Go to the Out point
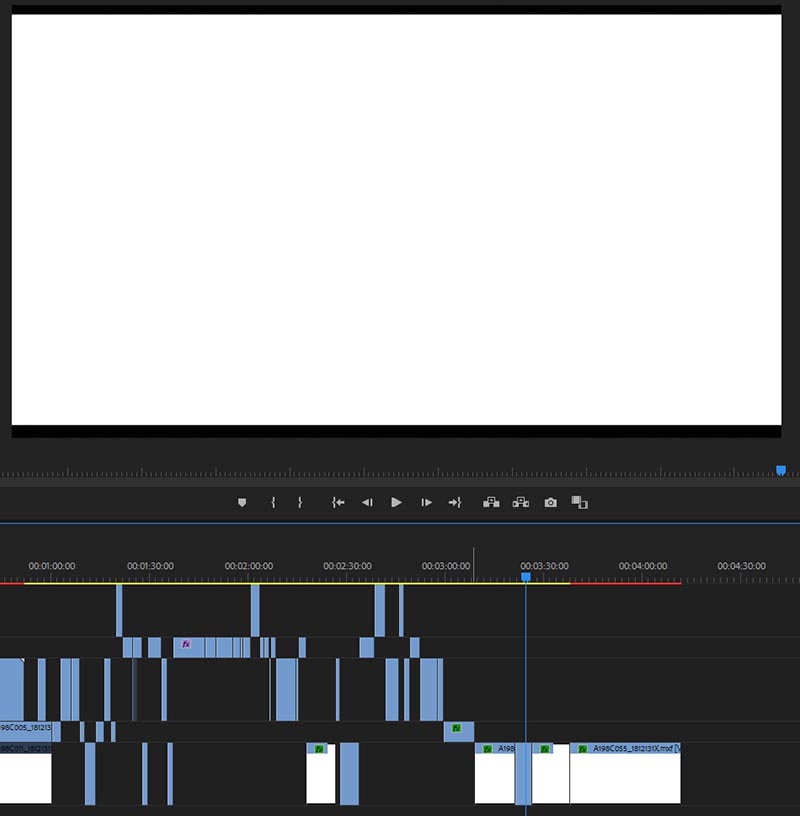Image resolution: width=800 pixels, height=816 pixels. pyautogui.click(x=455, y=502)
